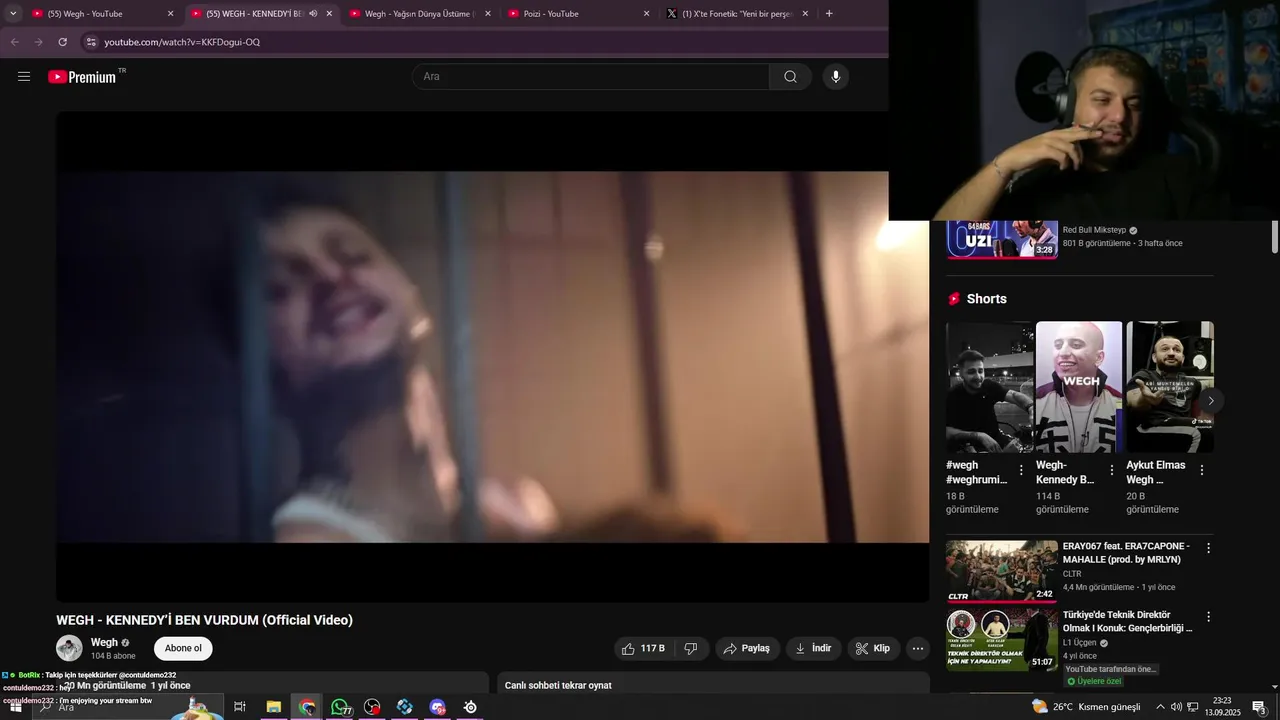Show hidden system tray icons chevron
Screen dimensions: 1280x720
point(1160,707)
